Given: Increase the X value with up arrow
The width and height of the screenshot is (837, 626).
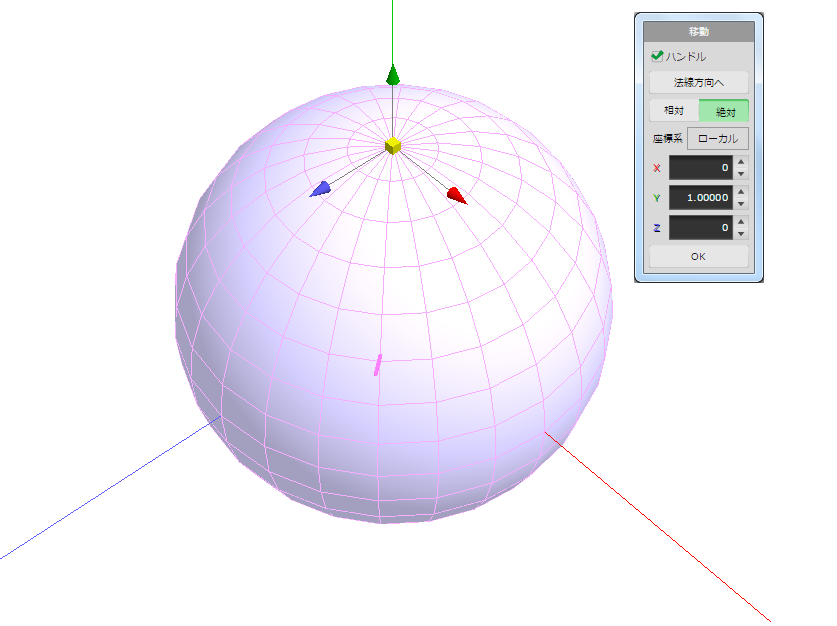Looking at the screenshot, I should 741,162.
